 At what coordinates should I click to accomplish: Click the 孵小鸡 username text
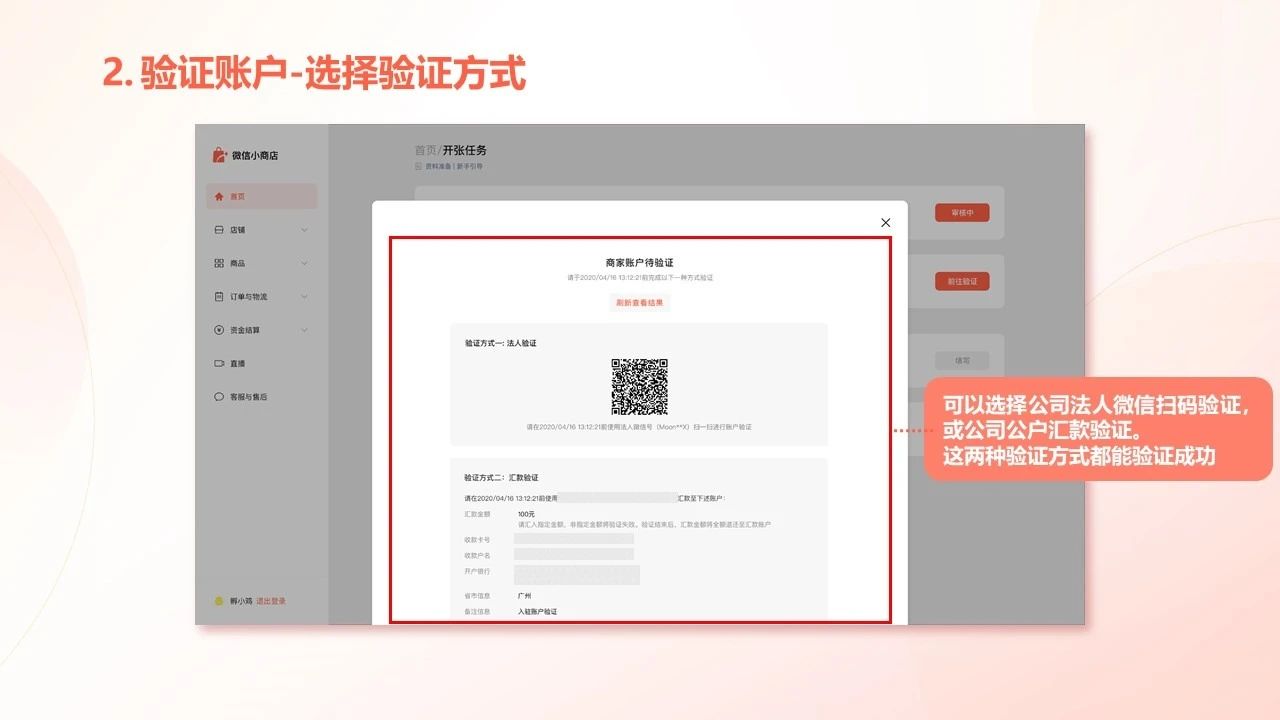pyautogui.click(x=241, y=601)
